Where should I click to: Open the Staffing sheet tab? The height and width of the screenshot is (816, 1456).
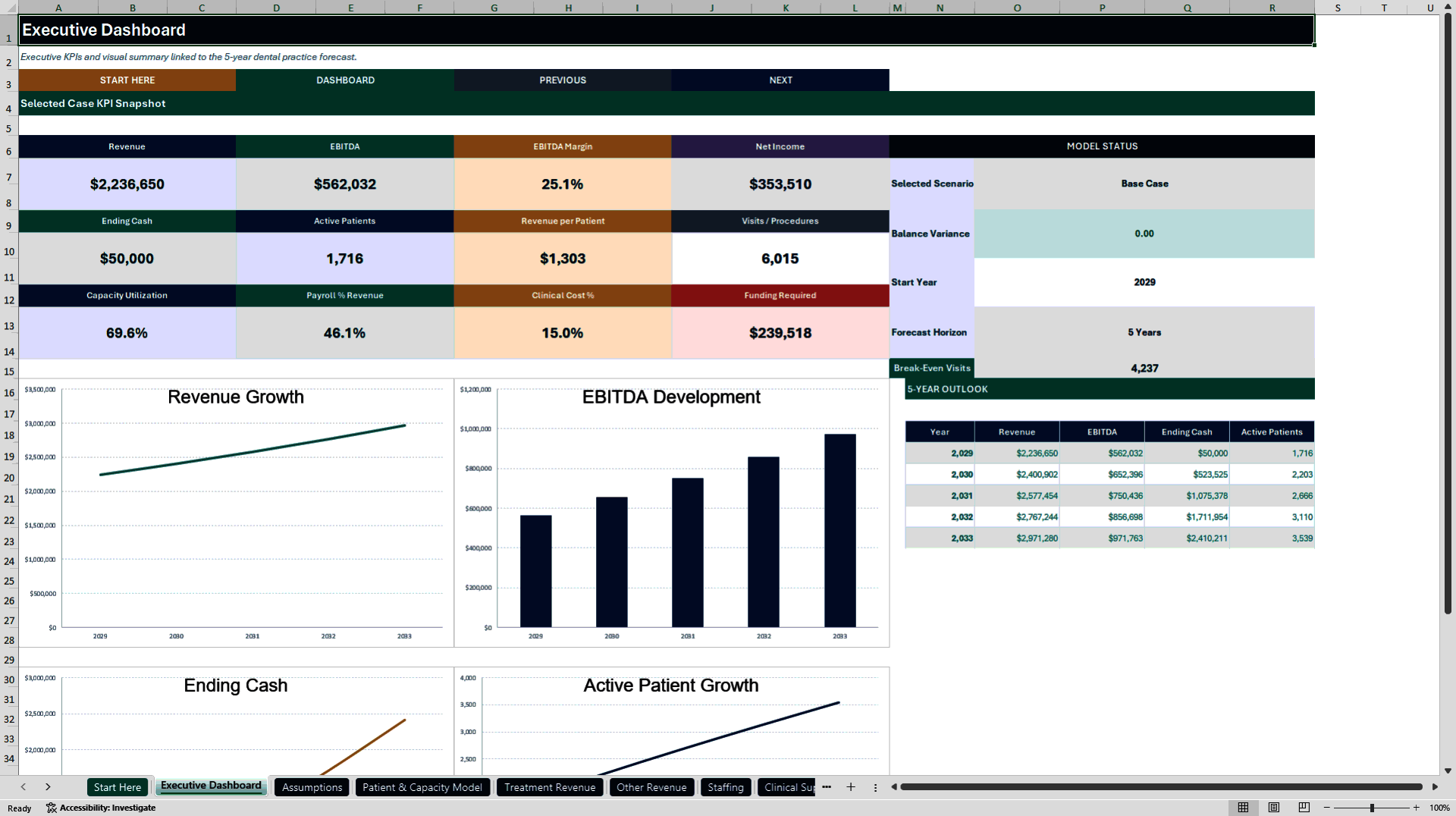click(726, 787)
